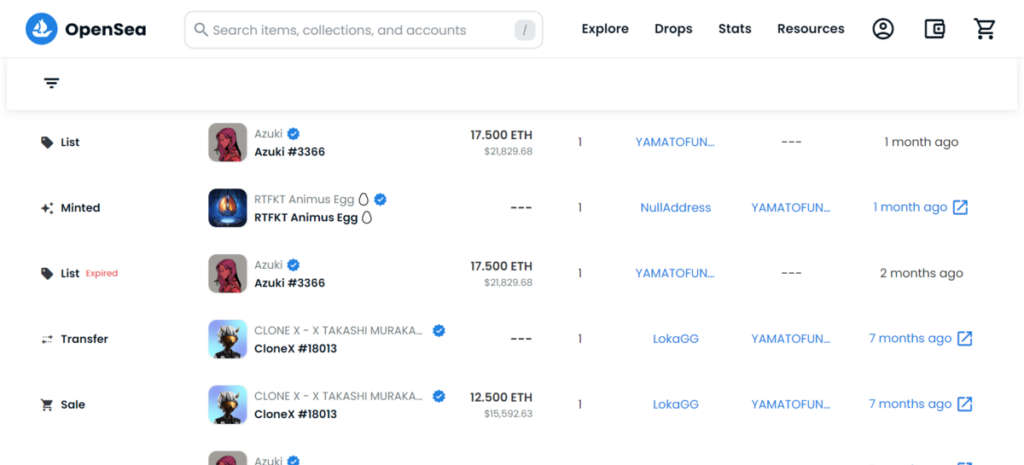Open external link icon for Minted row
Viewport: 1024px width, 465px height.
coord(960,207)
